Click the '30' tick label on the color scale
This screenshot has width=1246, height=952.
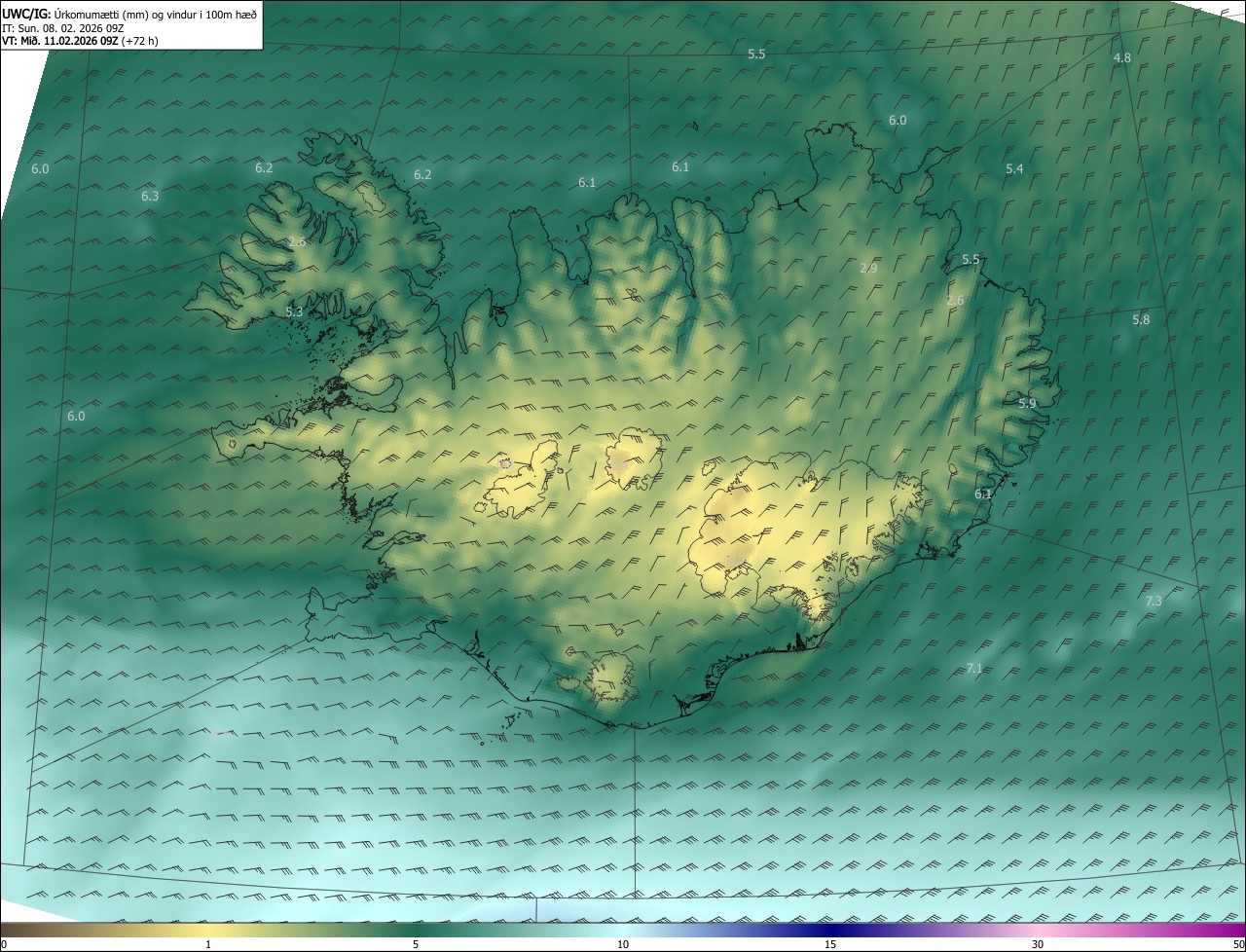pyautogui.click(x=1038, y=944)
